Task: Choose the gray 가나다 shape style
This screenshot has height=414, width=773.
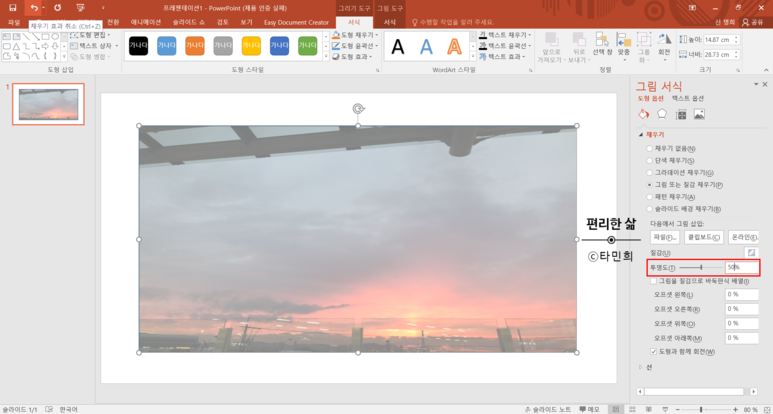Action: [223, 46]
